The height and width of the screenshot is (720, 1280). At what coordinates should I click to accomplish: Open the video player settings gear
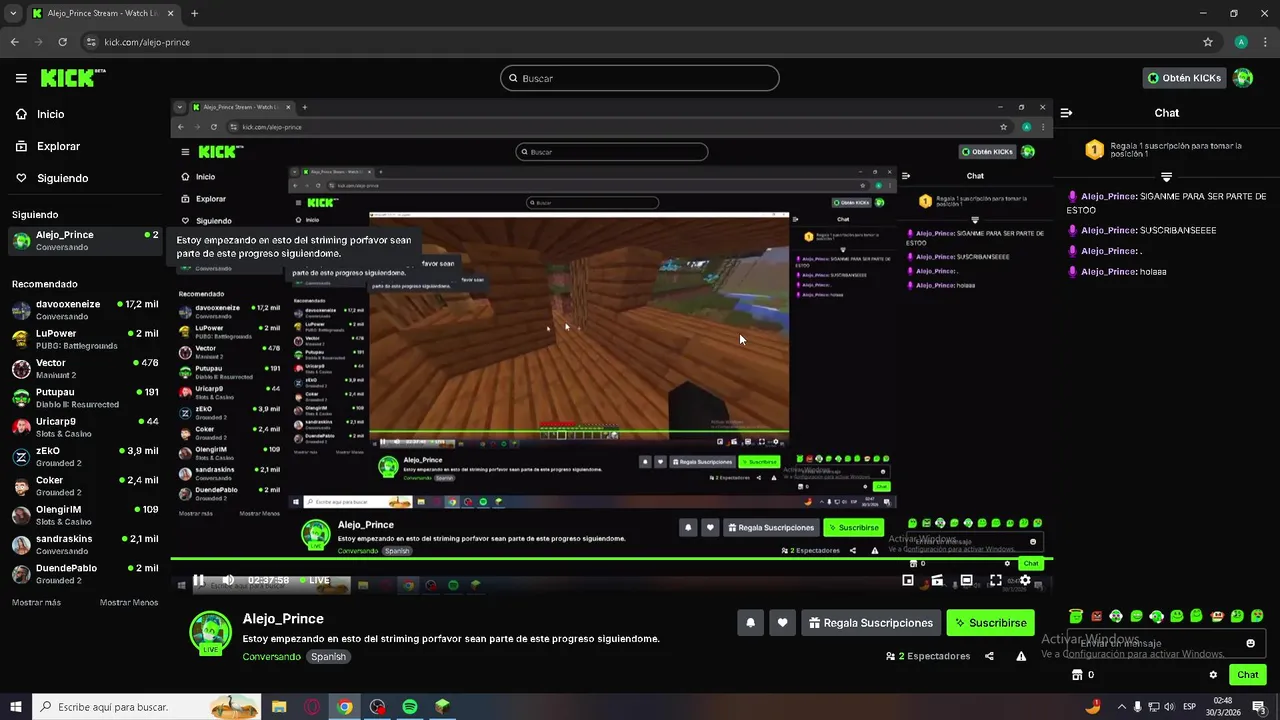1025,580
